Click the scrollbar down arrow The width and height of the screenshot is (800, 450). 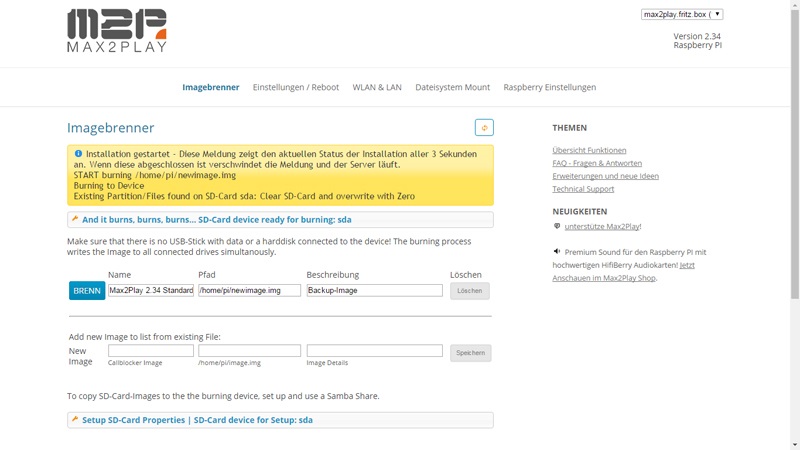tap(795, 445)
